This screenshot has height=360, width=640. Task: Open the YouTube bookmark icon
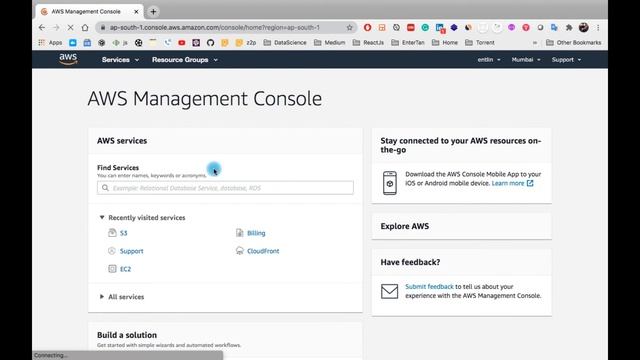point(182,42)
